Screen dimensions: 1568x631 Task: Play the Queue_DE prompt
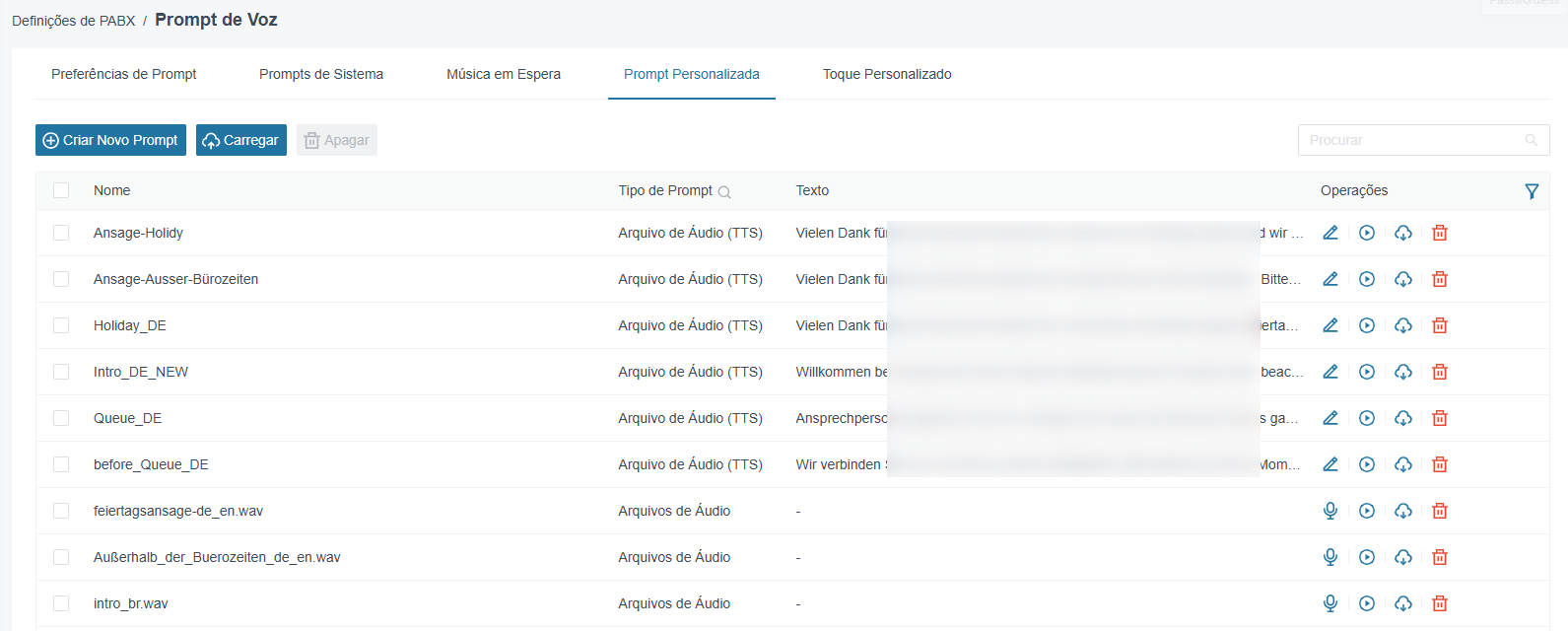(1367, 418)
